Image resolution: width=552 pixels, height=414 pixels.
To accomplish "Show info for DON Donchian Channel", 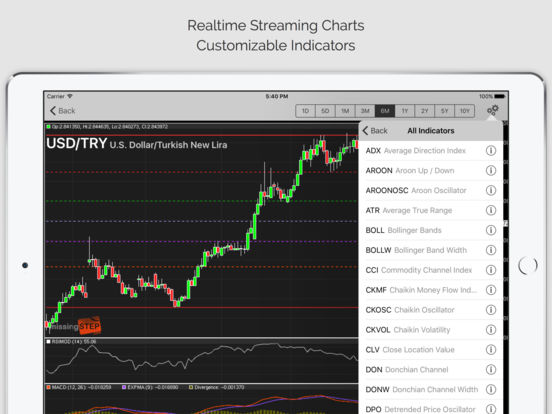I will coord(491,370).
